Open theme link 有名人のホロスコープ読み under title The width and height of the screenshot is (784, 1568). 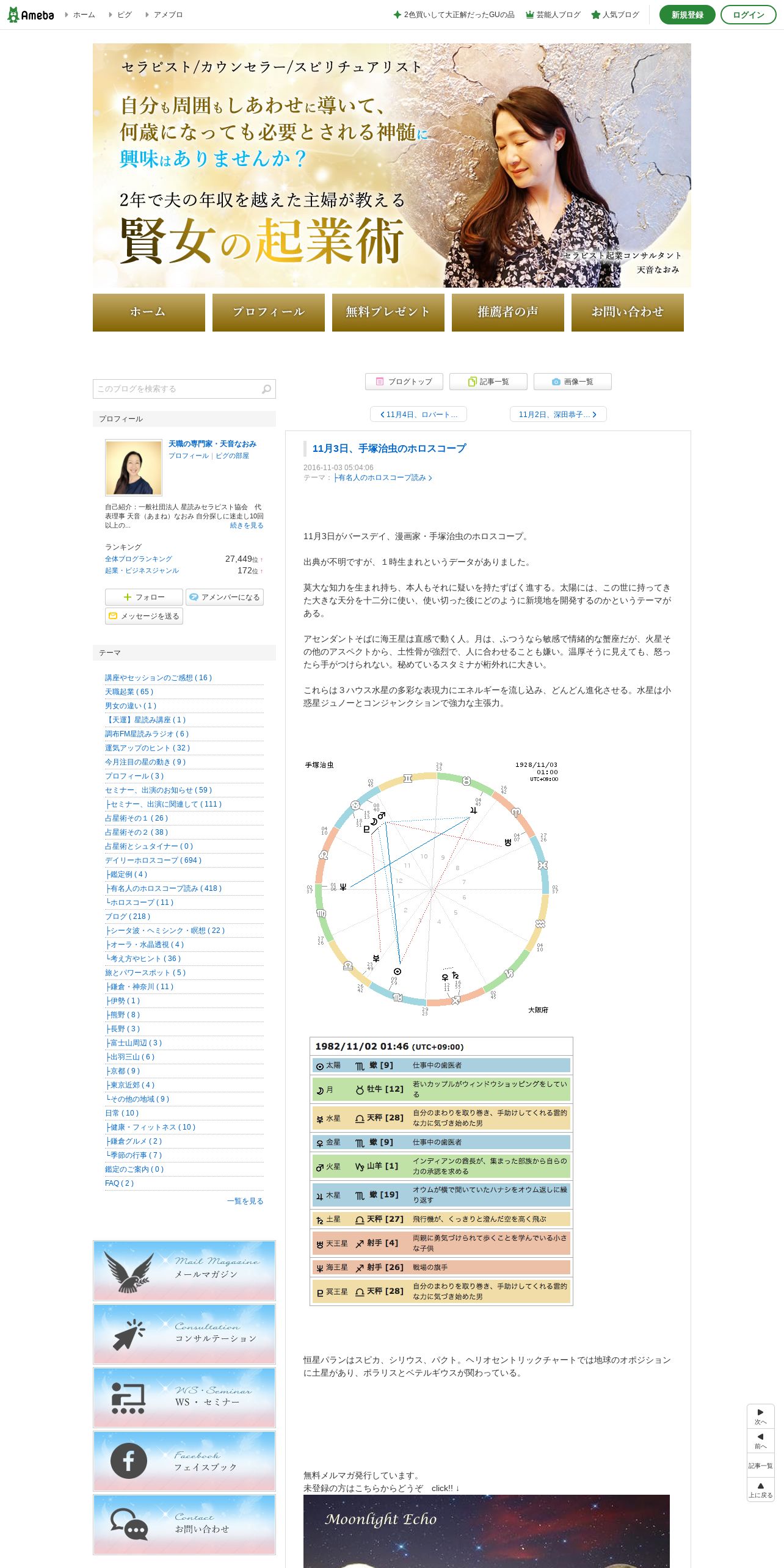tap(383, 477)
